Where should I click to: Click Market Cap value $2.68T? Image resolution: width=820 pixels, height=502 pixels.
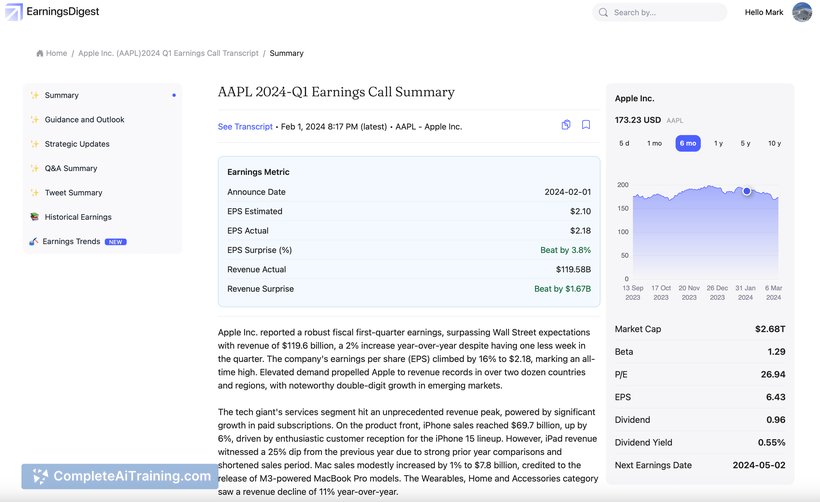point(770,329)
